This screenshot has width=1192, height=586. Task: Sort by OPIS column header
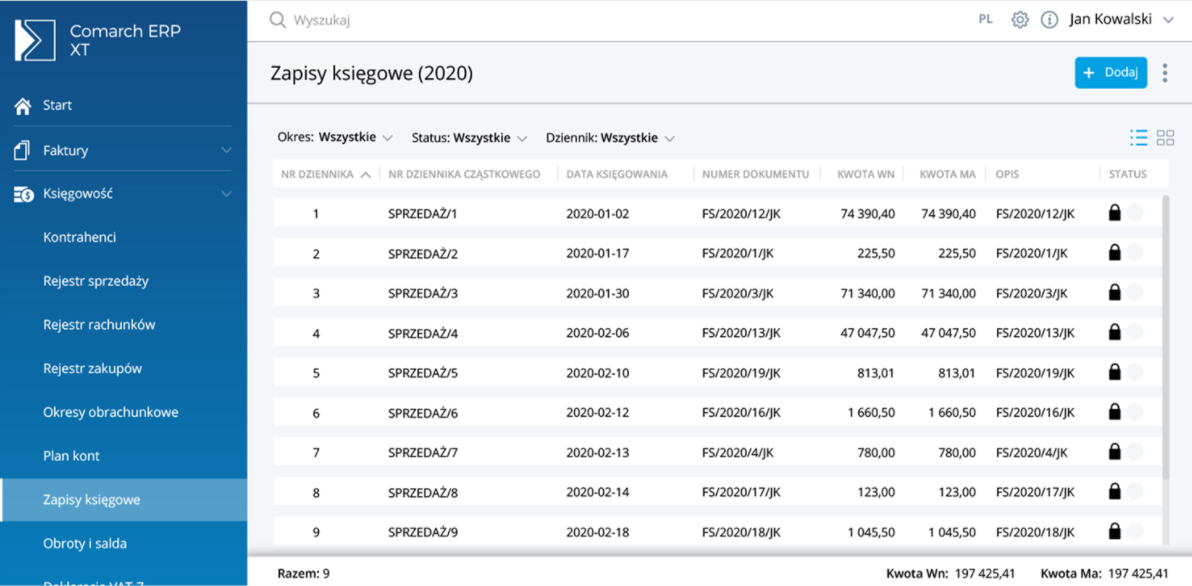1007,174
